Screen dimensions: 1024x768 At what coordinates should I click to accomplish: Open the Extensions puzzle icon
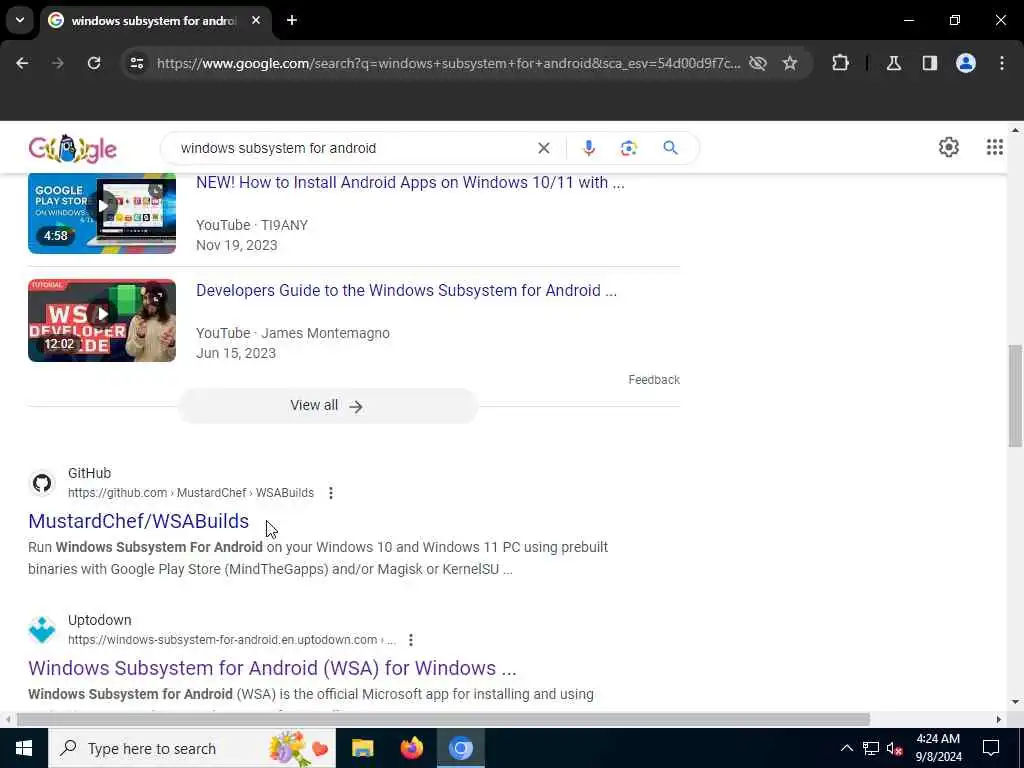840,63
